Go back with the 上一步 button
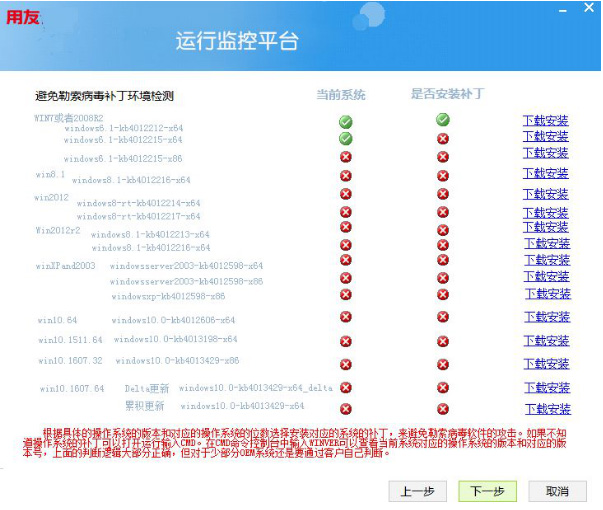This screenshot has width=603, height=510. (415, 491)
